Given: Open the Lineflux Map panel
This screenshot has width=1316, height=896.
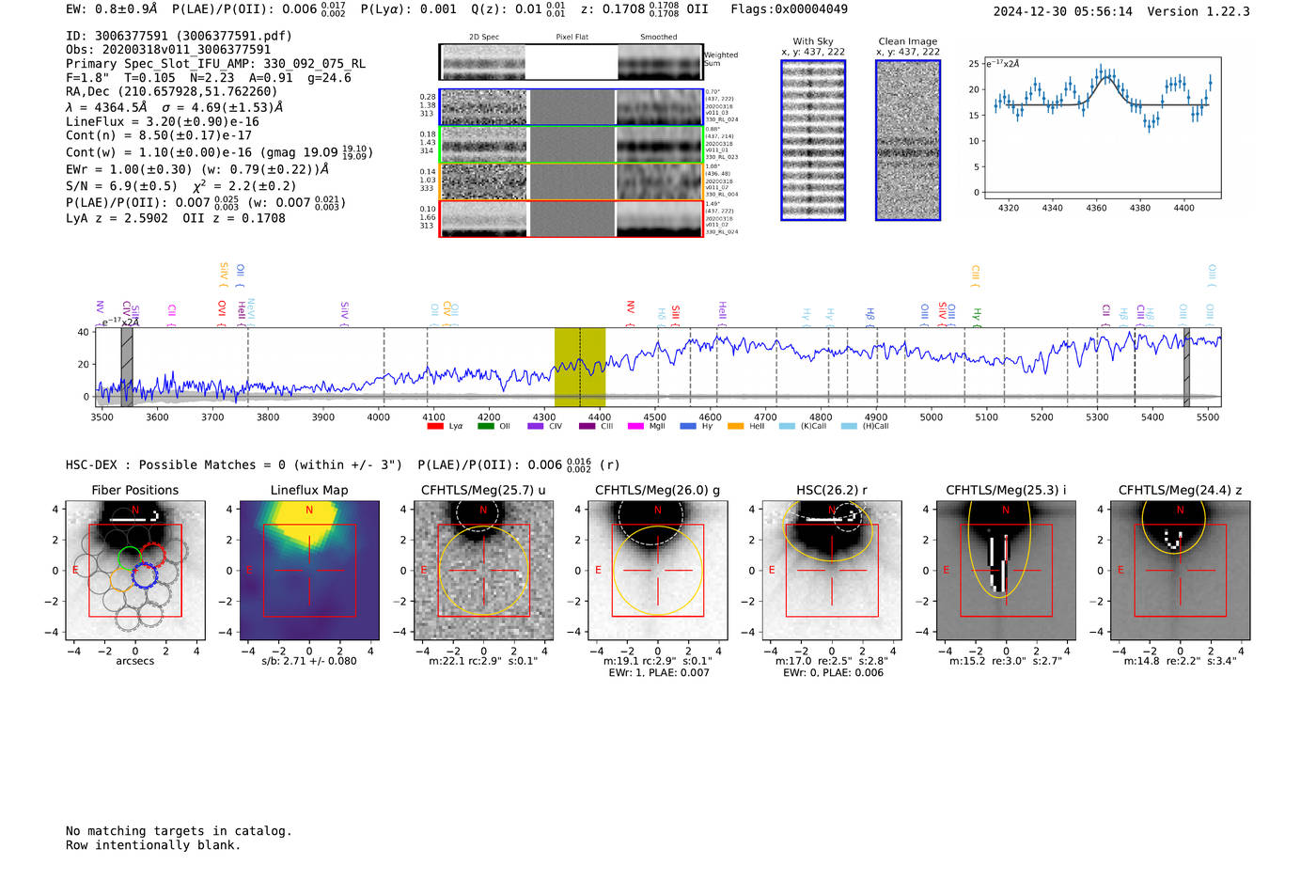Looking at the screenshot, I should point(309,571).
